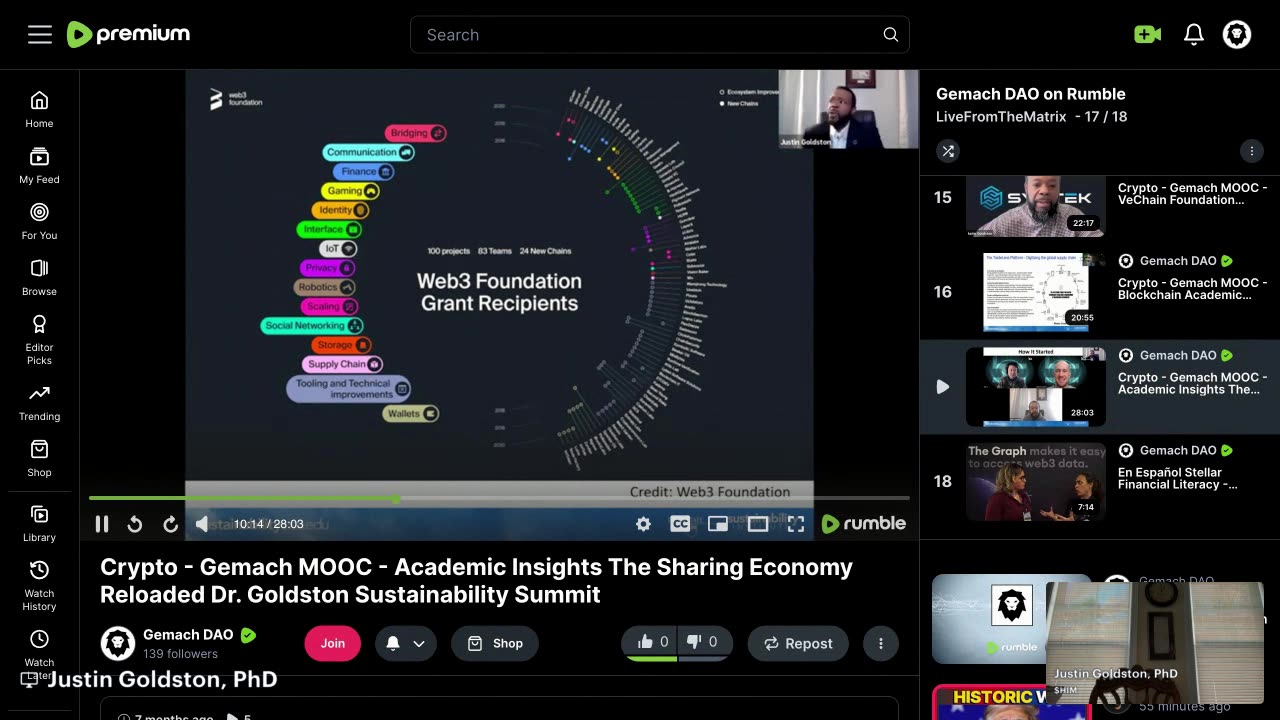This screenshot has width=1280, height=720.
Task: Open Gemach DAO channel name below video
Action: tap(188, 635)
